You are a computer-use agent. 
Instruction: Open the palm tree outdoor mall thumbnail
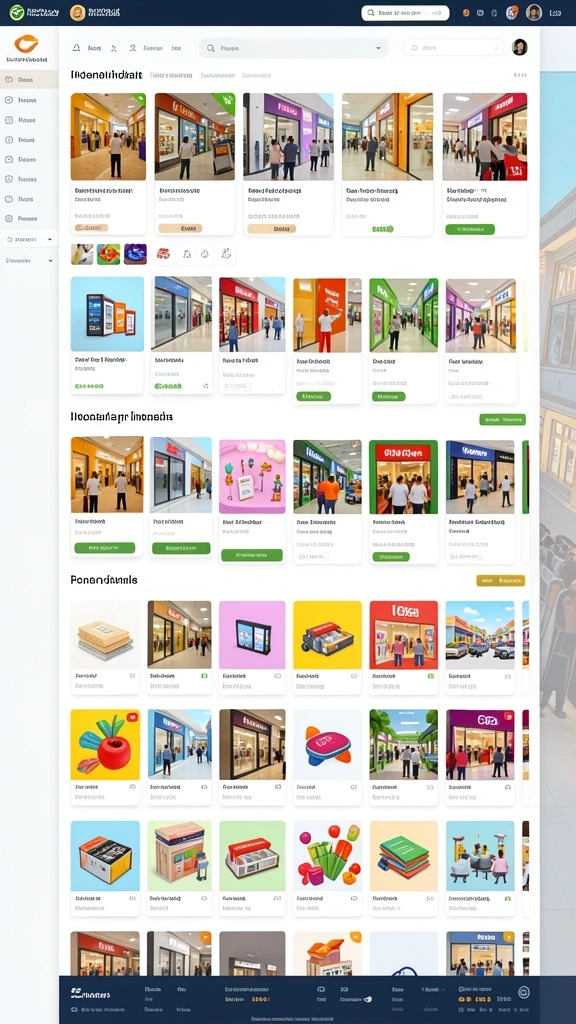pyautogui.click(x=404, y=745)
